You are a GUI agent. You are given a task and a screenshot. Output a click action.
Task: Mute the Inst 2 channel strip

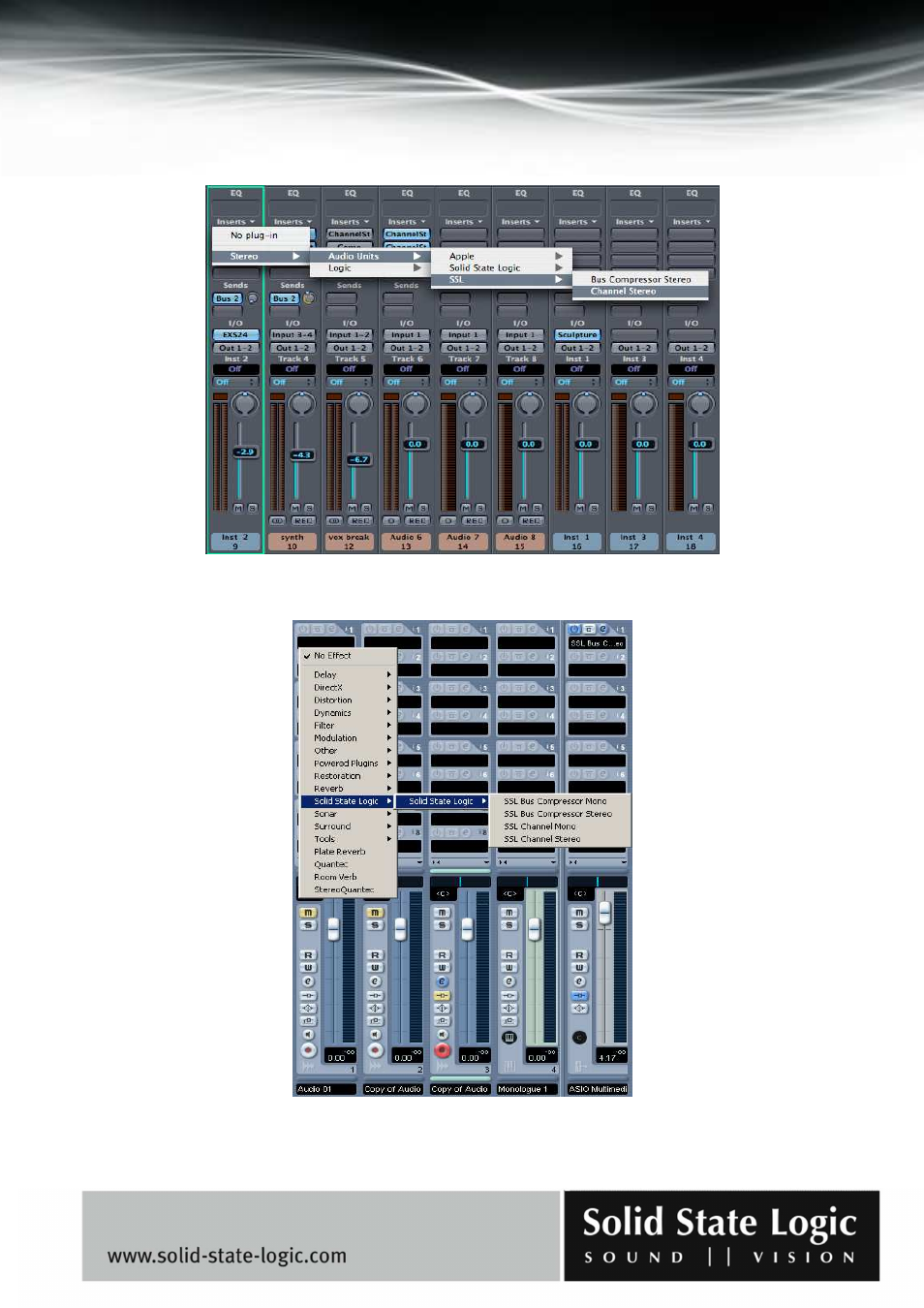coord(238,508)
